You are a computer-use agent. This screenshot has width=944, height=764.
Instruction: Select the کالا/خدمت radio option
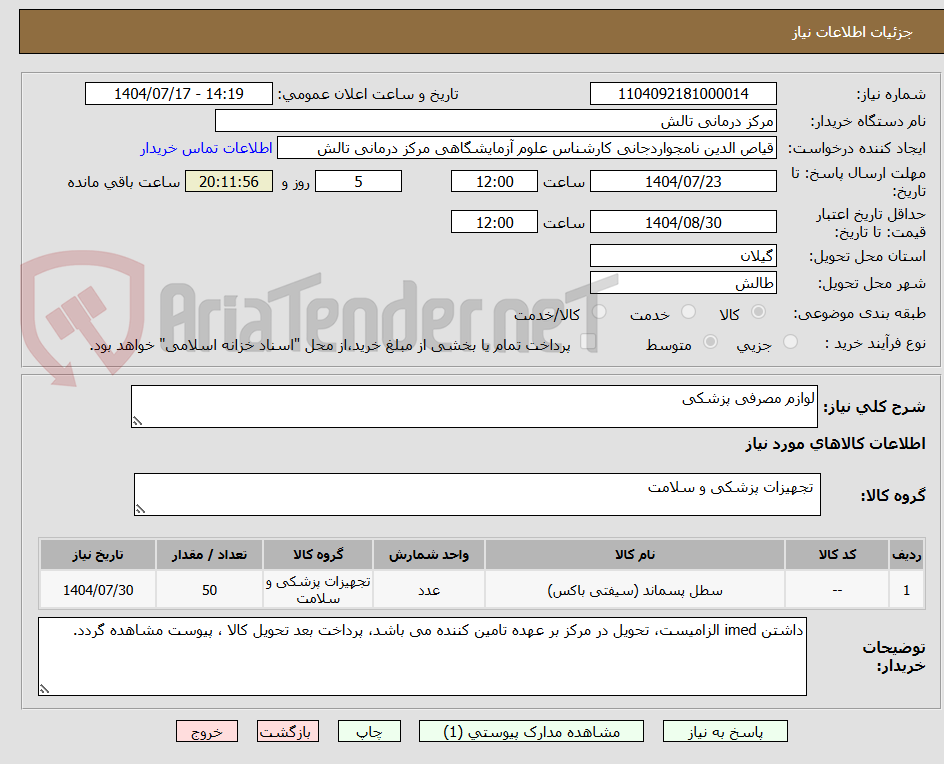[x=599, y=311]
